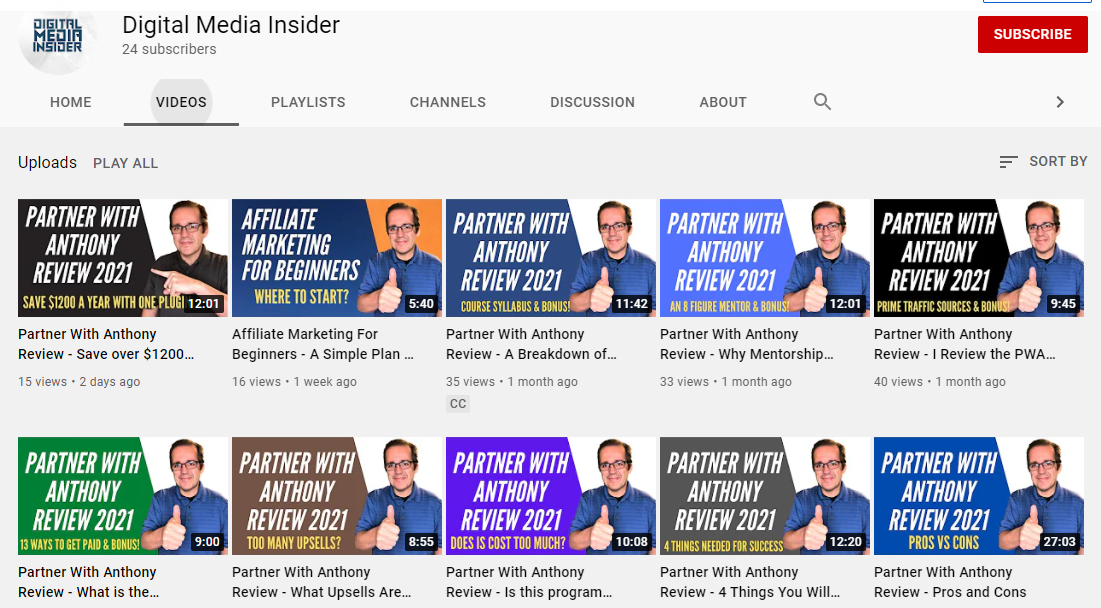The height and width of the screenshot is (608, 1101).
Task: Click the 11:42 duration badge
Action: [x=631, y=304]
